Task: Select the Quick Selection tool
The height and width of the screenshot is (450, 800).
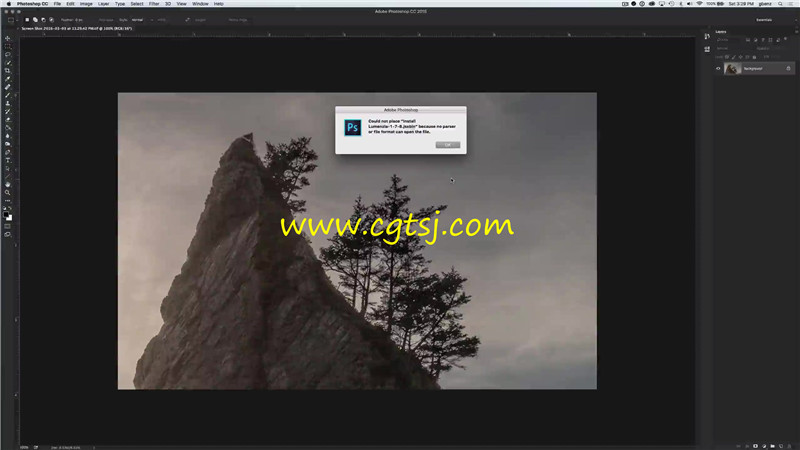Action: 8,62
